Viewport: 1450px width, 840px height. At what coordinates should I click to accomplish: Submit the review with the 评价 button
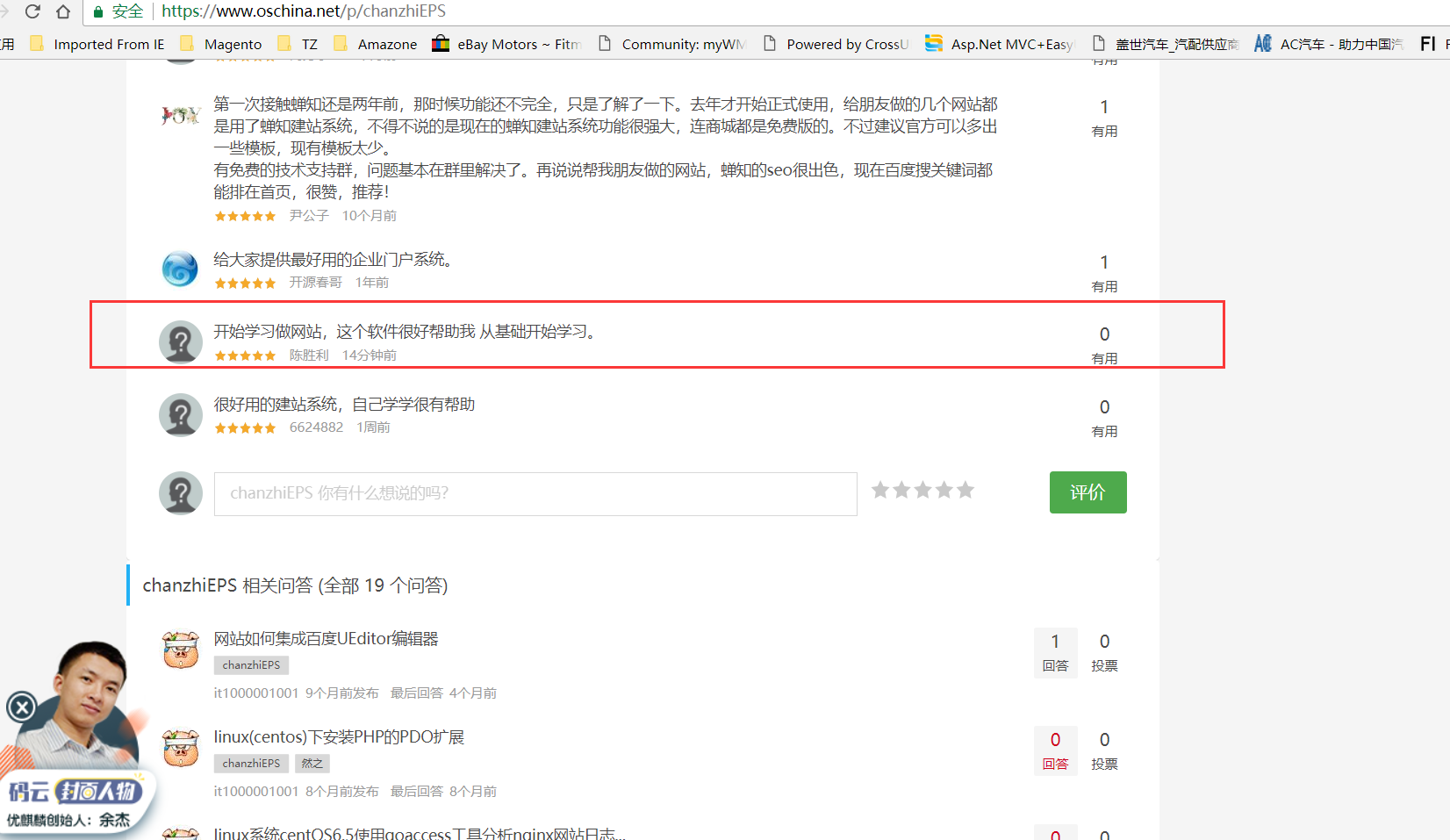(1088, 492)
